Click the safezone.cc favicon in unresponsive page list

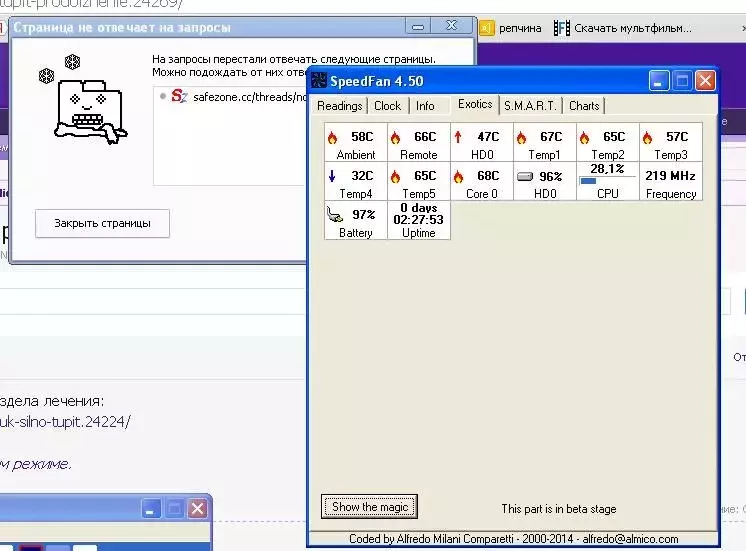(x=179, y=96)
